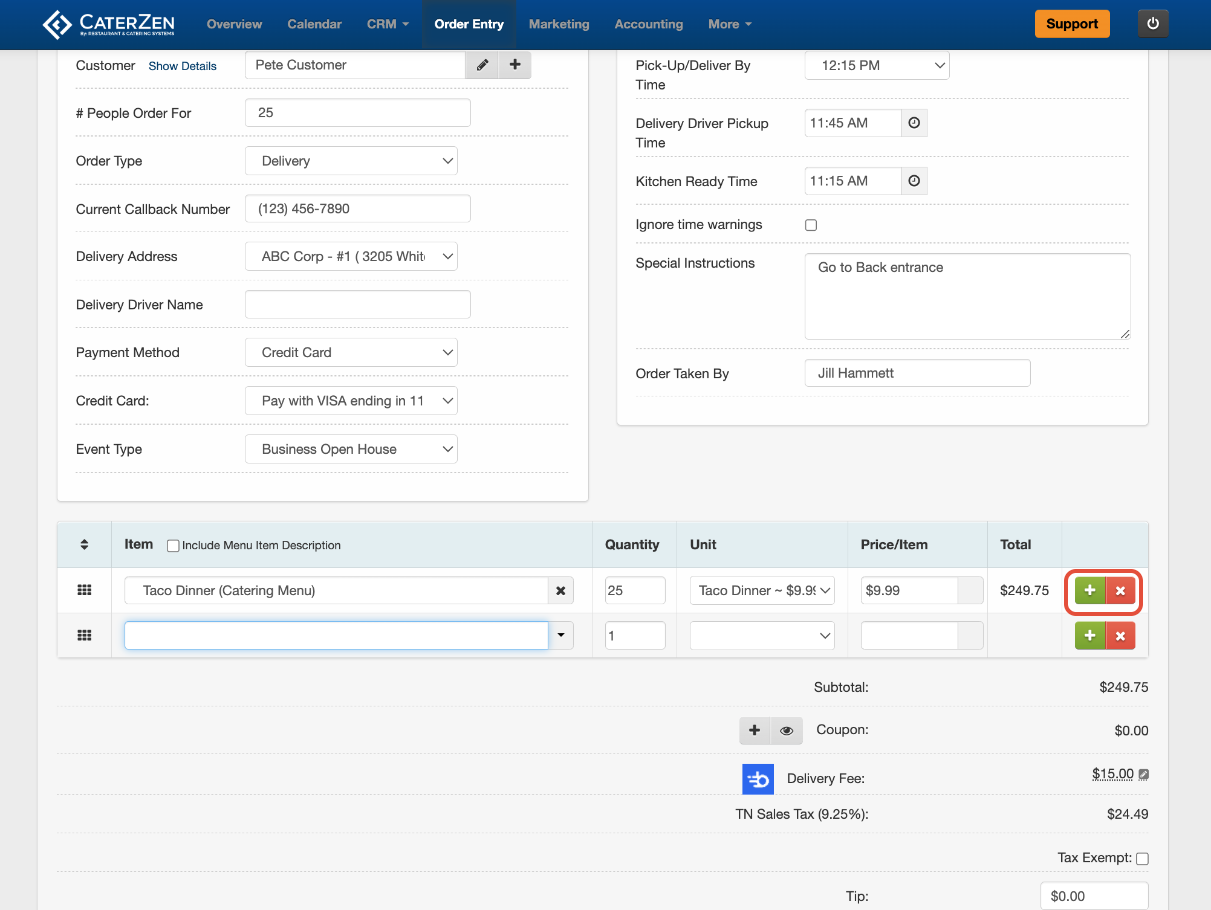Click the Current Callback Number field
The width and height of the screenshot is (1211, 910).
pos(358,209)
